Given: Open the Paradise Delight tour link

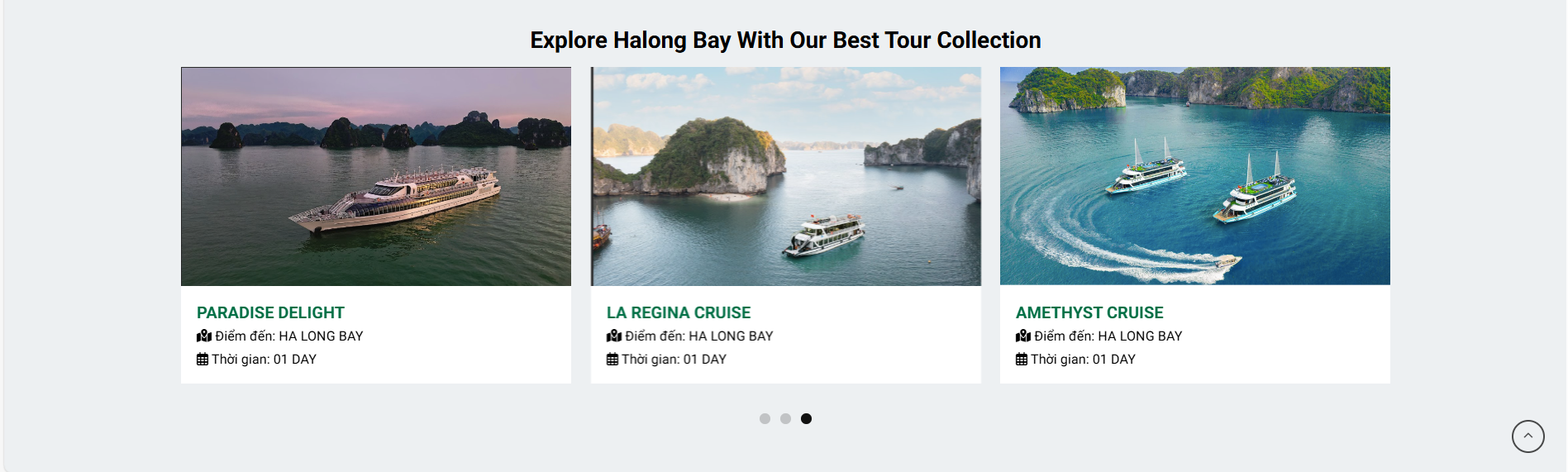Looking at the screenshot, I should 270,312.
